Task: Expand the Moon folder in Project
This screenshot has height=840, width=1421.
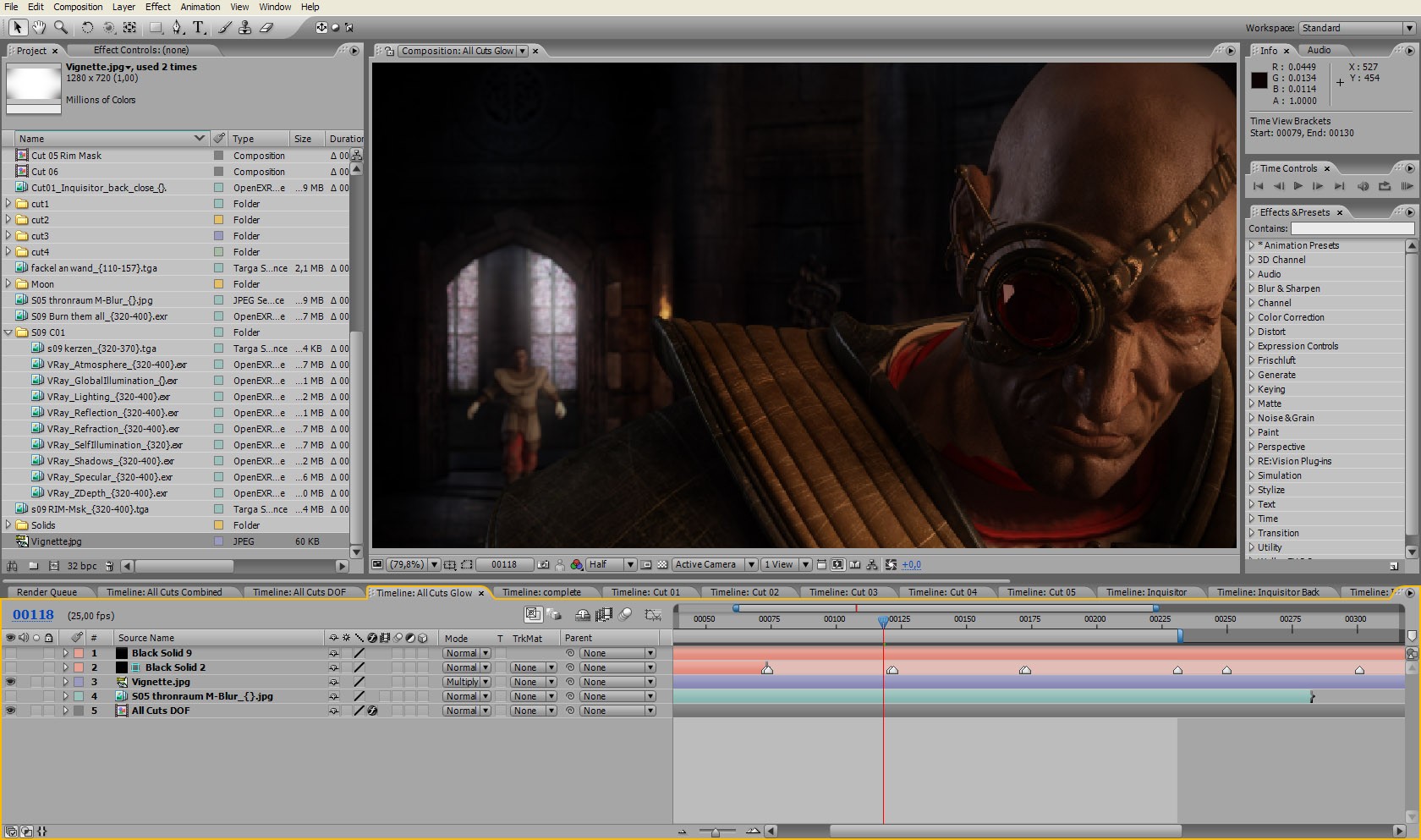Action: coord(8,284)
